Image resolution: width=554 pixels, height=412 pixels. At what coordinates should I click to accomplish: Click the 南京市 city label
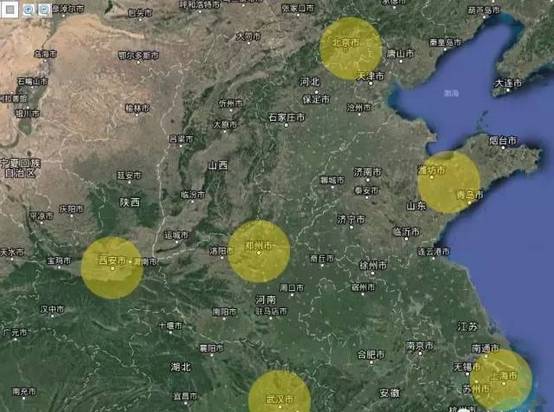[420, 346]
